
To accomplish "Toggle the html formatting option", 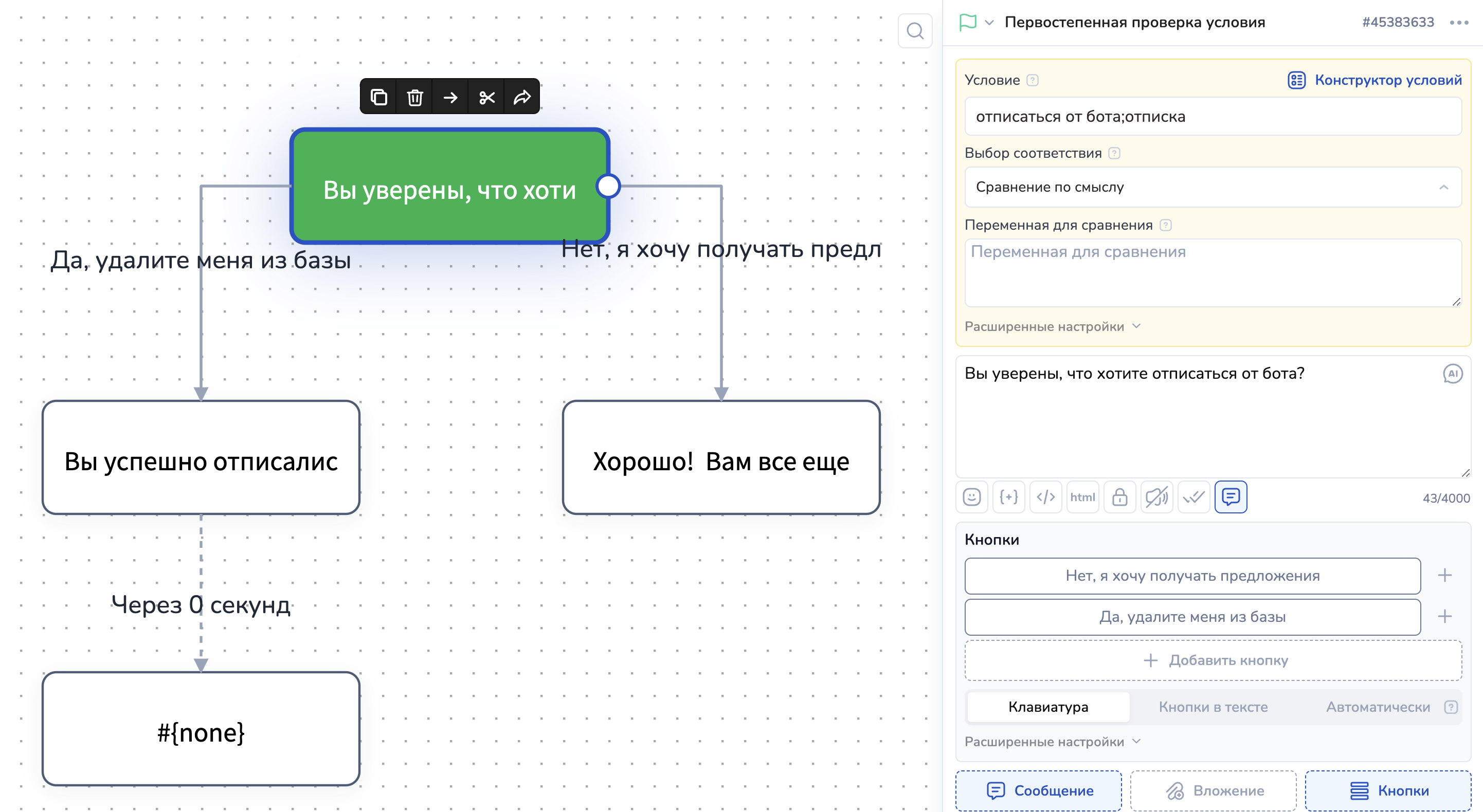I will pos(1082,496).
